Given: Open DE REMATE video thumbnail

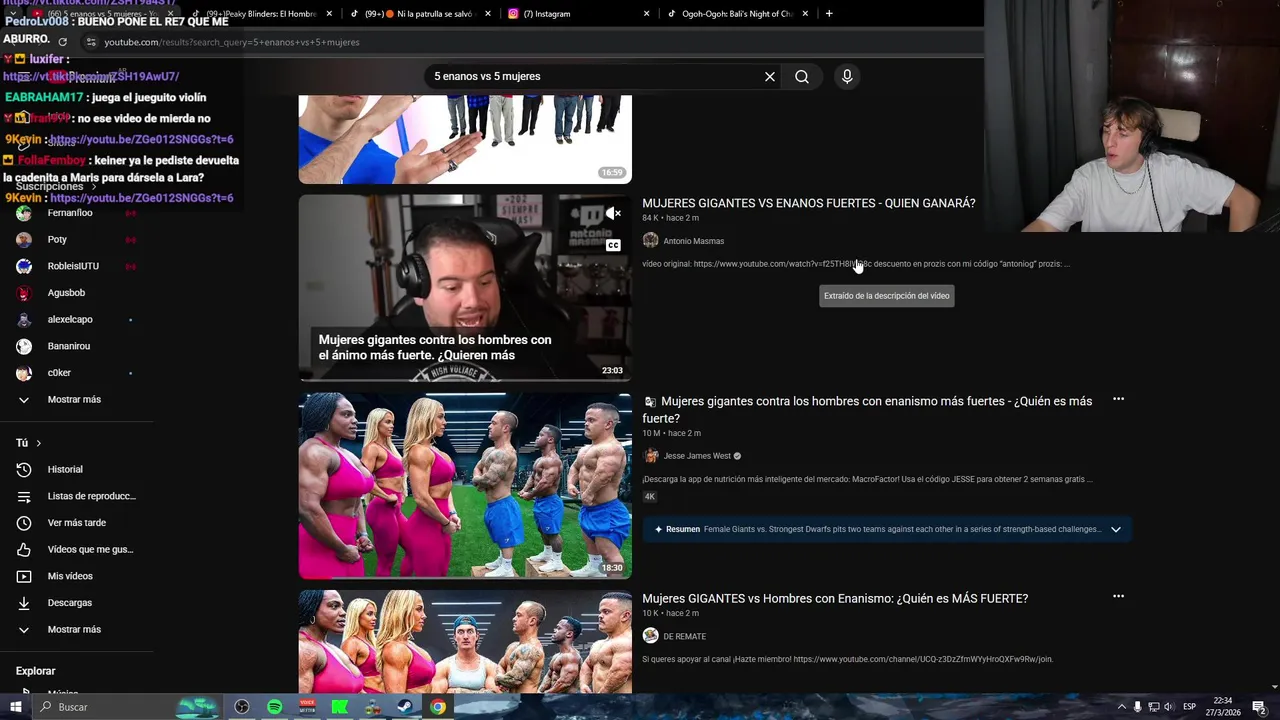Looking at the screenshot, I should click(x=465, y=641).
